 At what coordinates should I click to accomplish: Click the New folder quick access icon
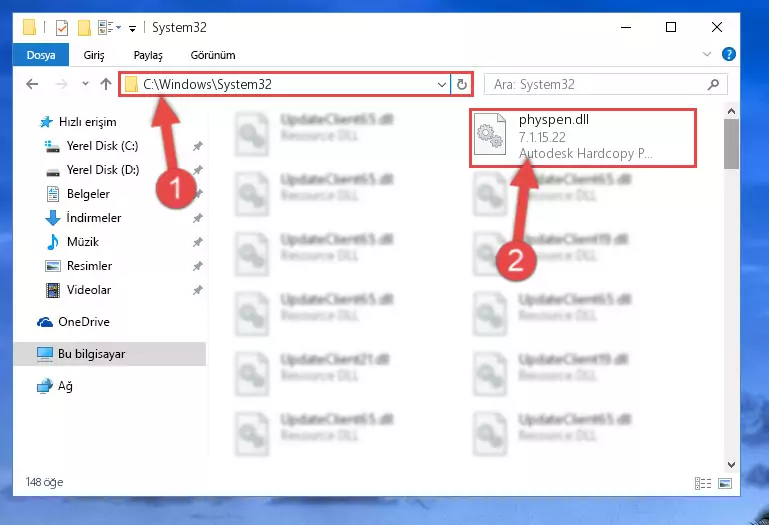pos(84,28)
